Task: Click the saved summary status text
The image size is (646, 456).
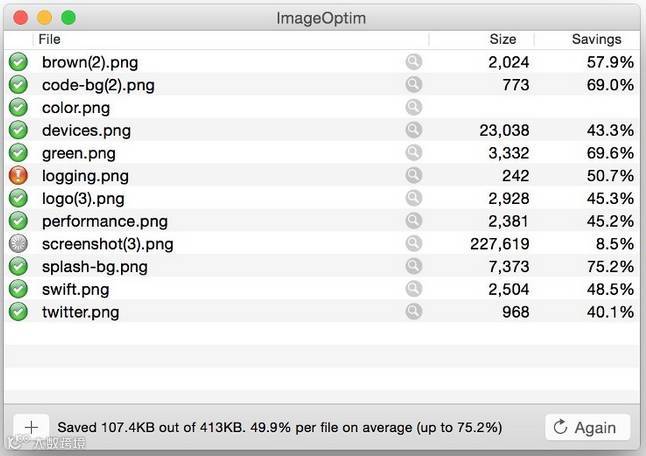Action: [x=279, y=427]
